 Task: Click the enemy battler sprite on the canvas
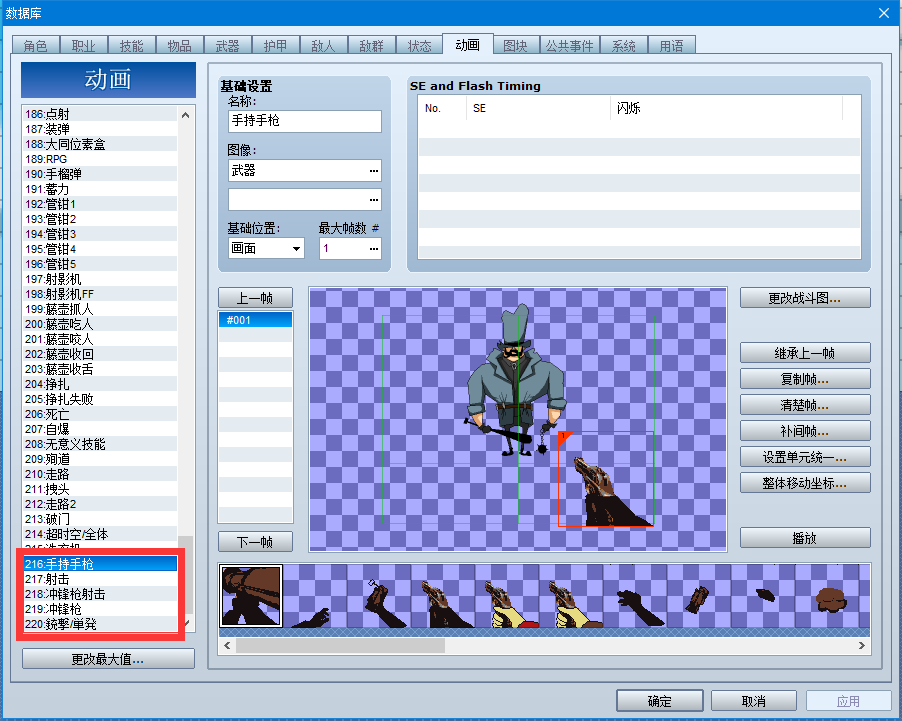pos(515,382)
